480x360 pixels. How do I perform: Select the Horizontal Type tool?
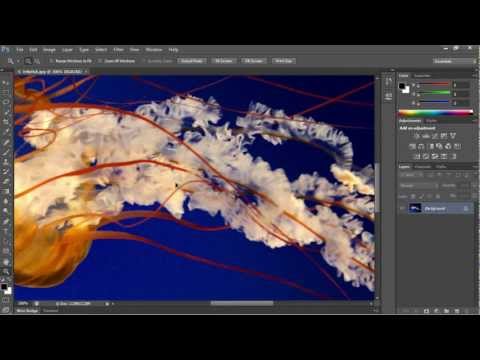(6, 231)
